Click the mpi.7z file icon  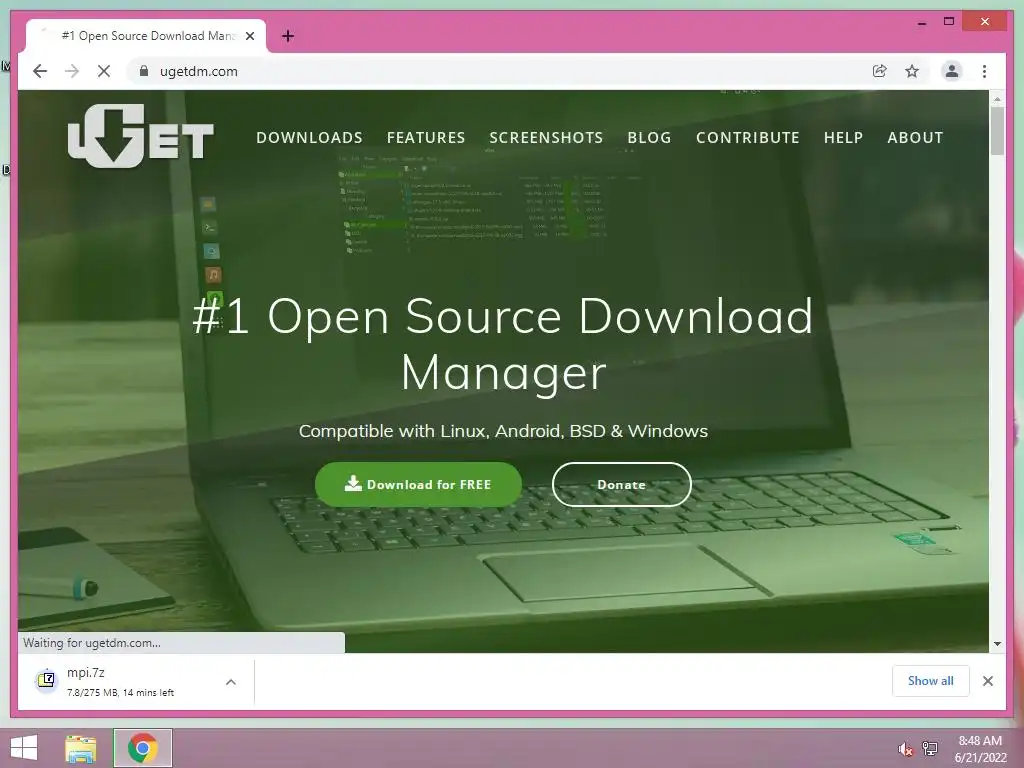(46, 680)
